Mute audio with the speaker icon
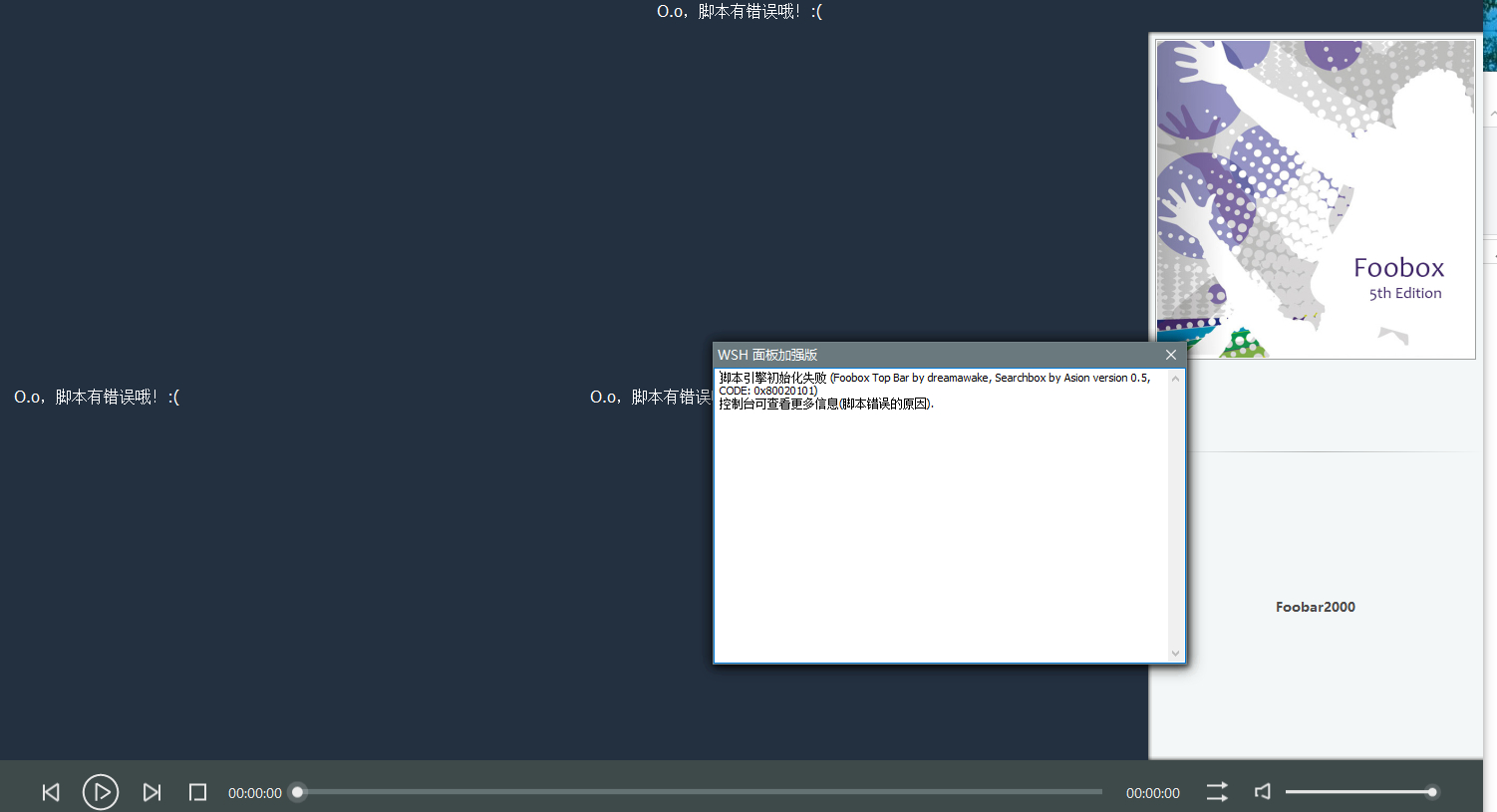This screenshot has width=1497, height=812. pos(1263,791)
